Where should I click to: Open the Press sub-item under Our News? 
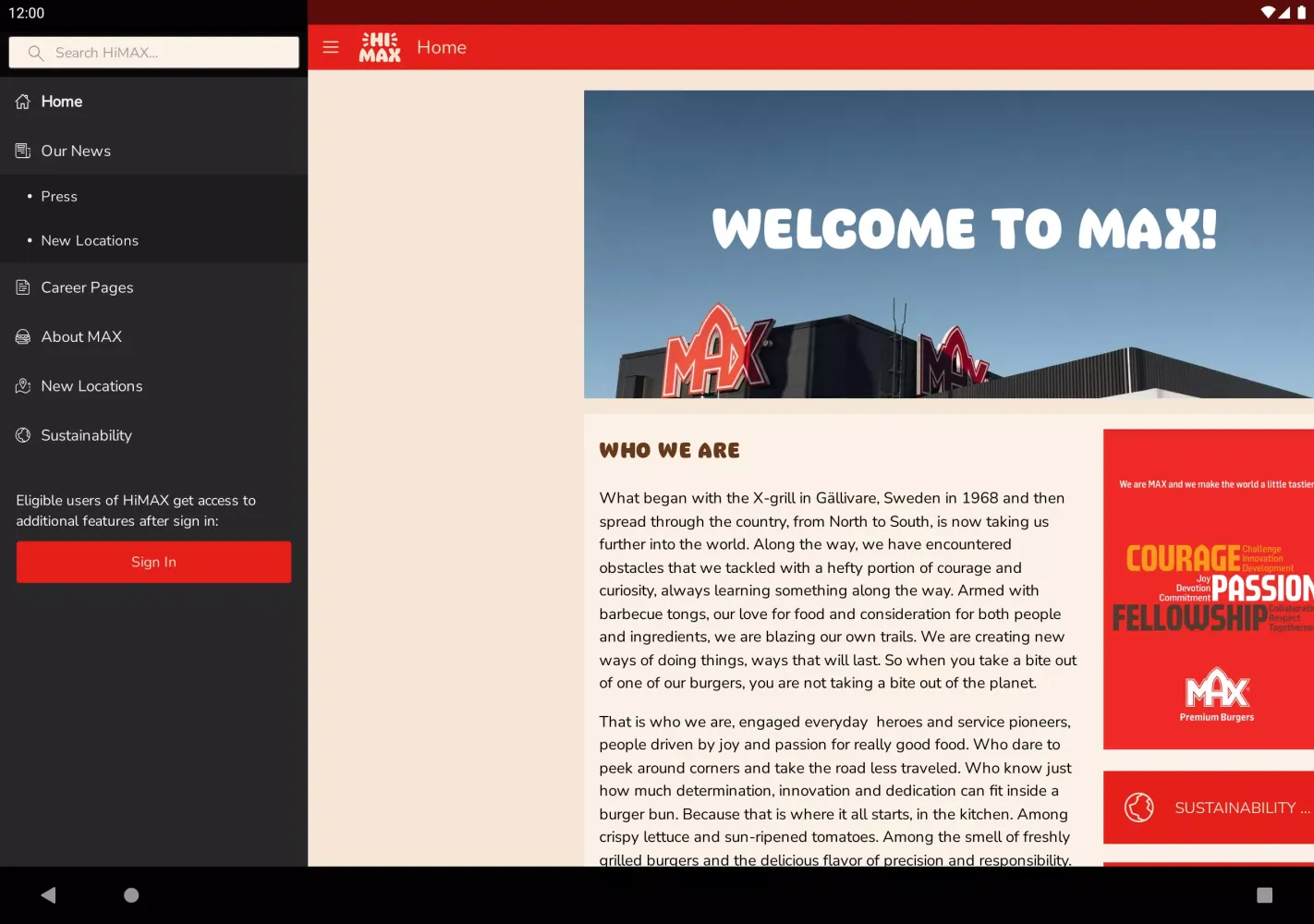59,197
